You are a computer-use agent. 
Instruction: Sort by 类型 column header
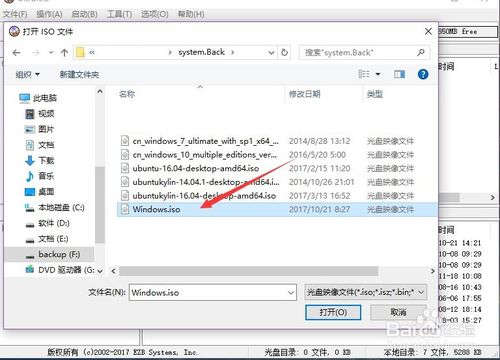click(x=375, y=94)
